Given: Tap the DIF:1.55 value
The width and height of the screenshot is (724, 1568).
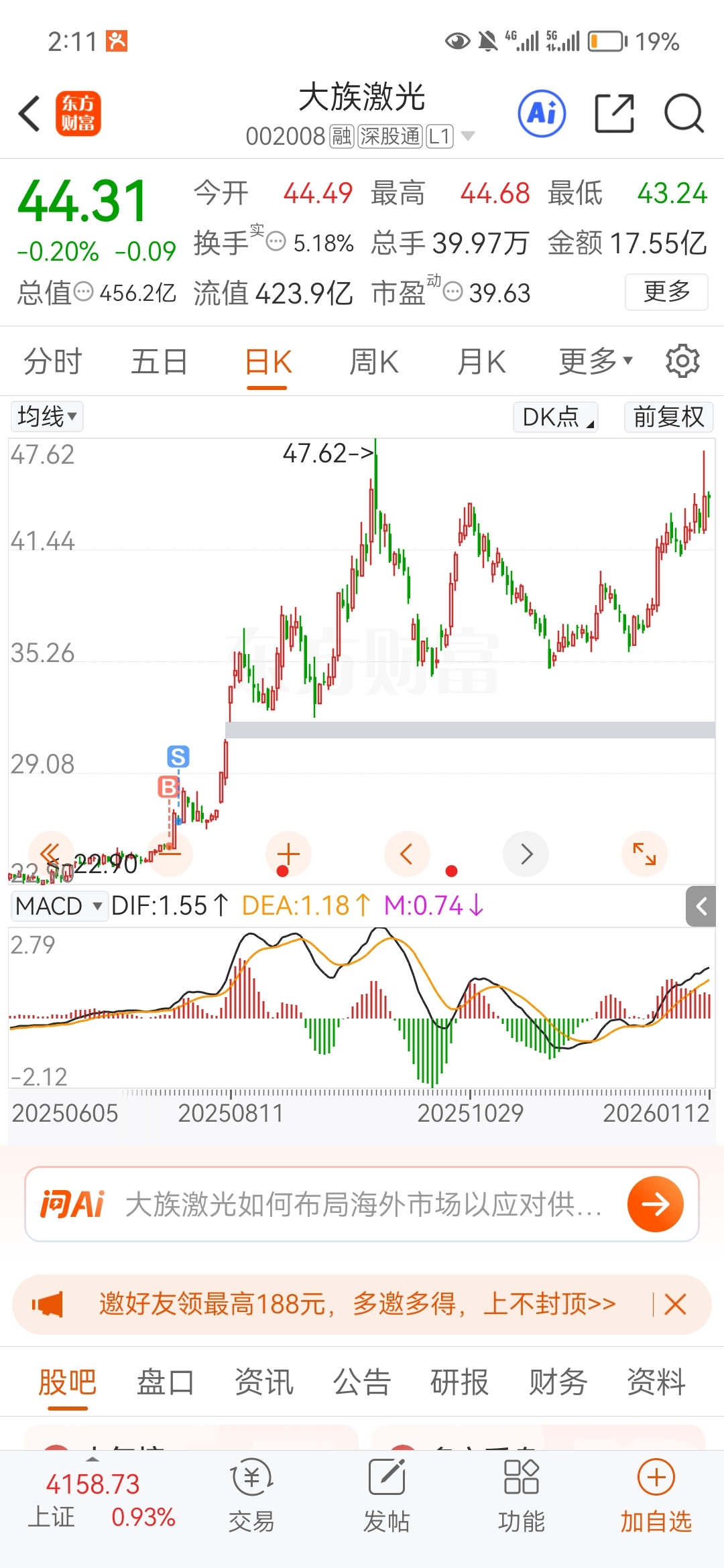Looking at the screenshot, I should click(x=170, y=906).
